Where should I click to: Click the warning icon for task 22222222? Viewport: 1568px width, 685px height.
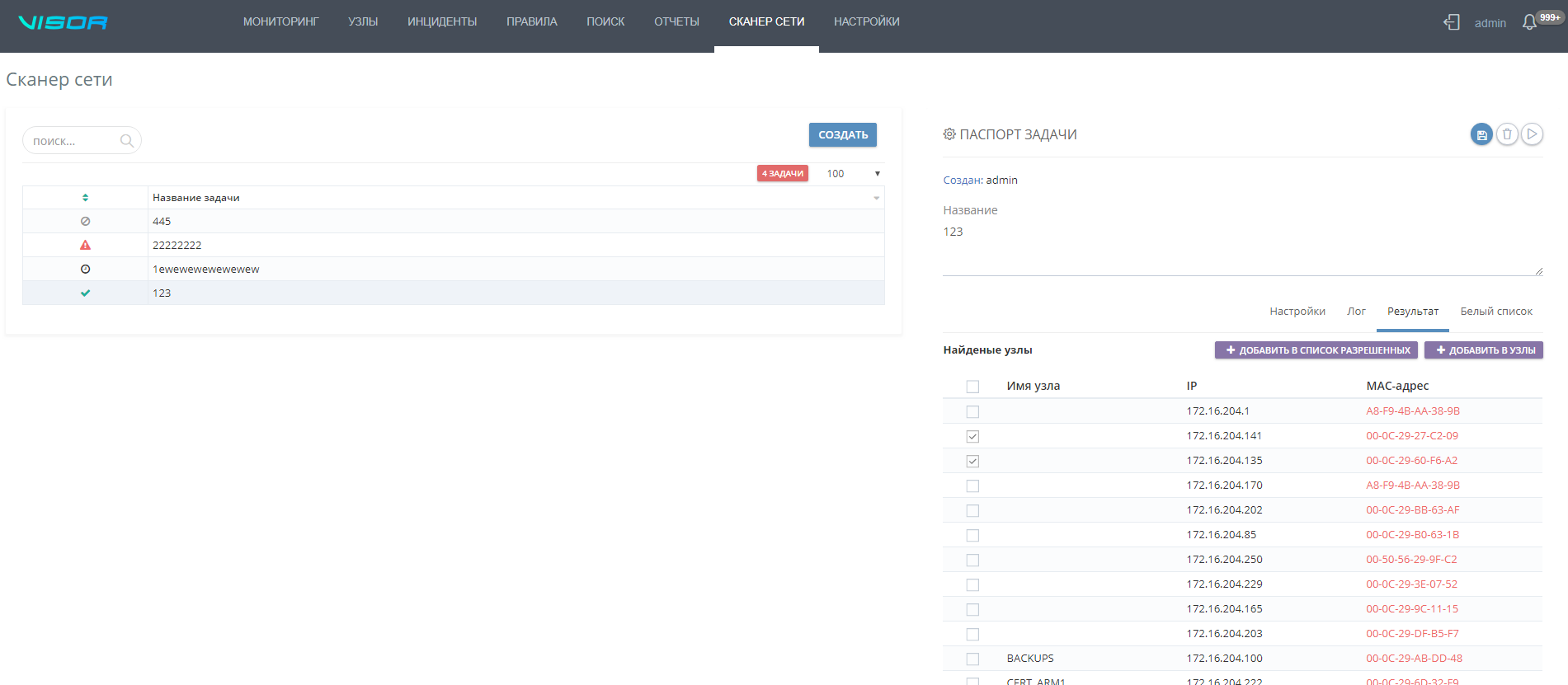pyautogui.click(x=85, y=246)
